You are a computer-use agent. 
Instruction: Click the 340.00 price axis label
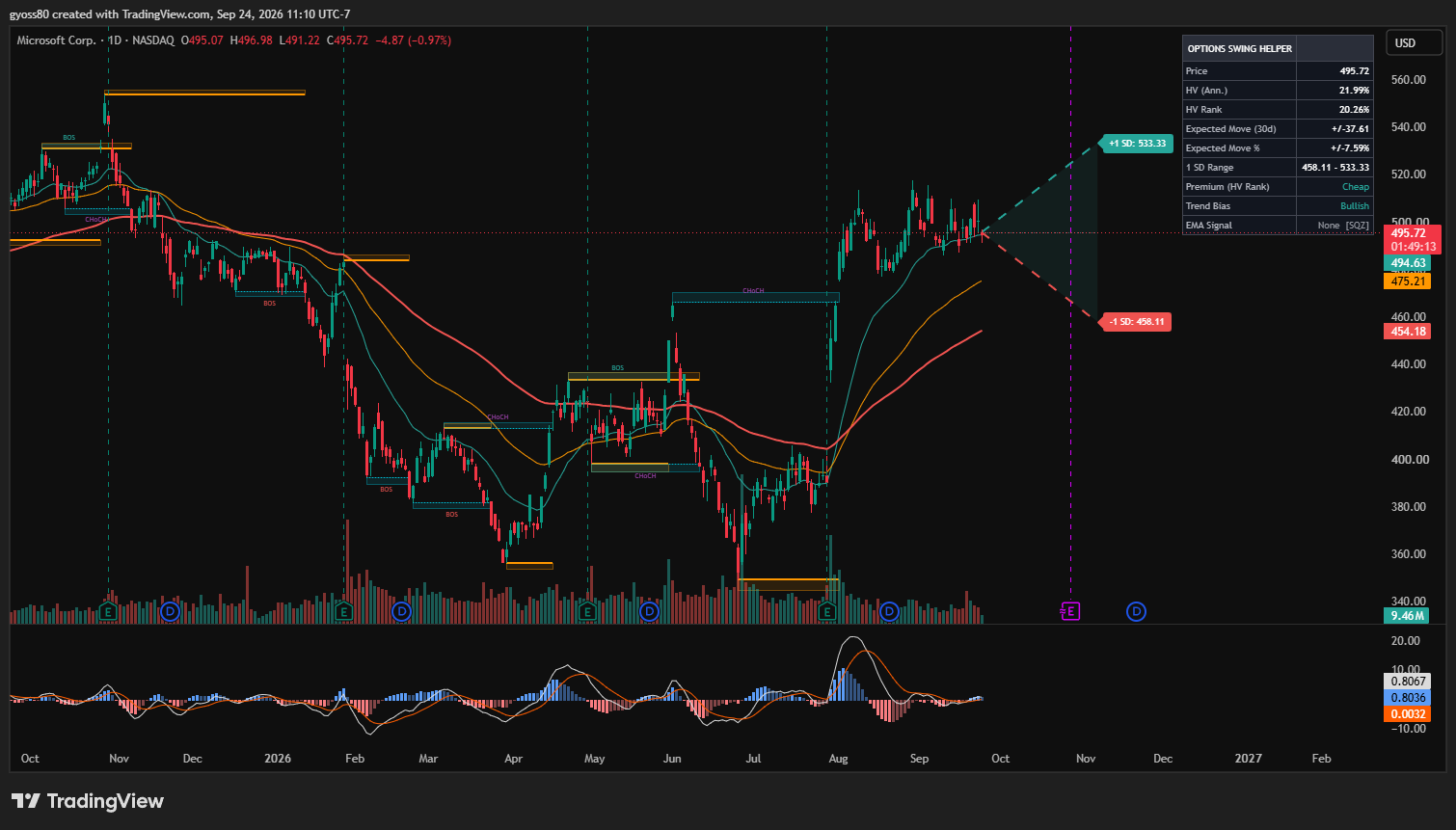[1409, 602]
